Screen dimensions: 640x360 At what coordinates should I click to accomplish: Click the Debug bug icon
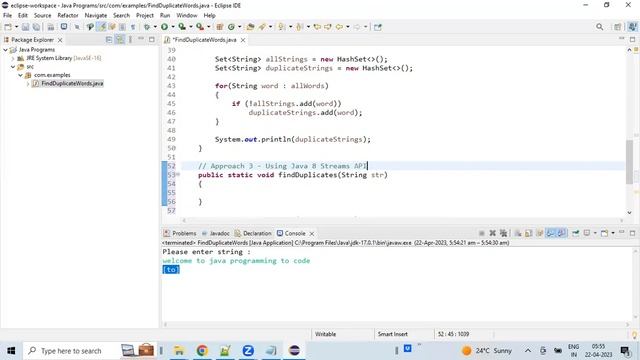click(x=147, y=27)
